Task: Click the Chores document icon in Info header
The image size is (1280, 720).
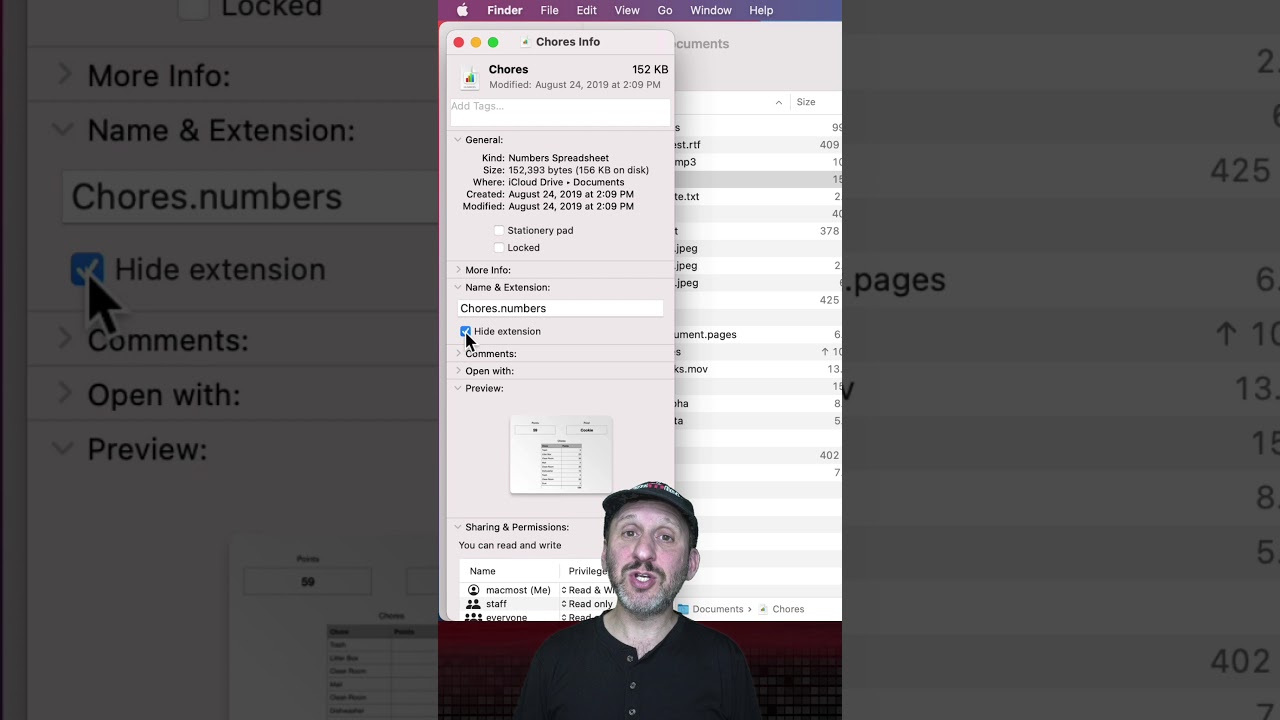Action: tap(470, 77)
